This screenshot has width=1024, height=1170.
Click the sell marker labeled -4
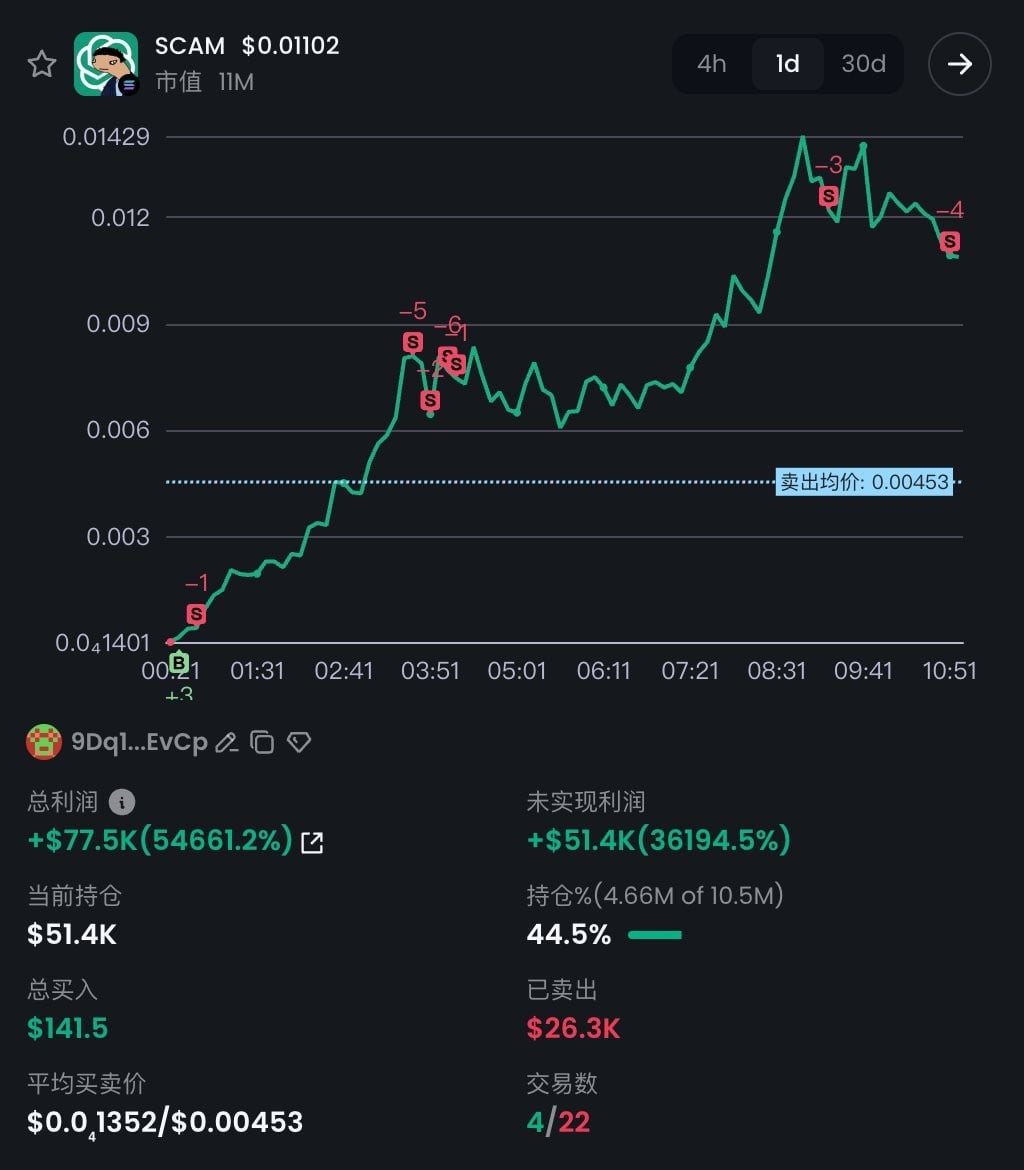[x=950, y=241]
